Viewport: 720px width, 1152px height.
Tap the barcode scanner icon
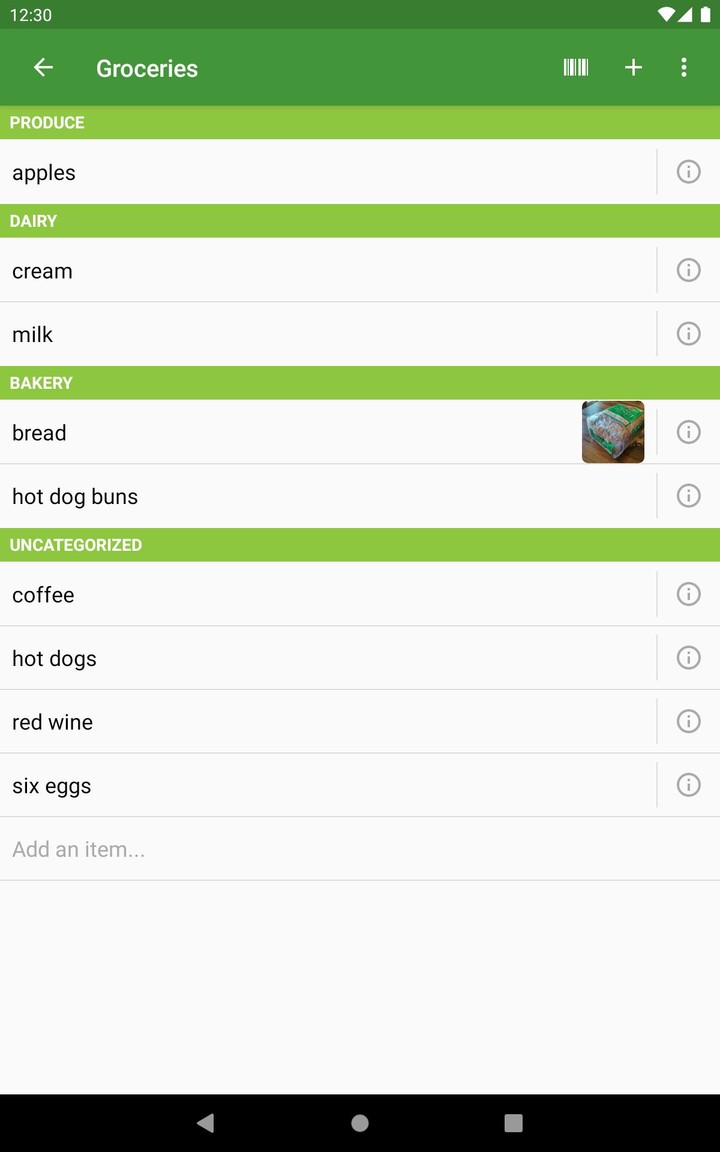click(x=575, y=68)
